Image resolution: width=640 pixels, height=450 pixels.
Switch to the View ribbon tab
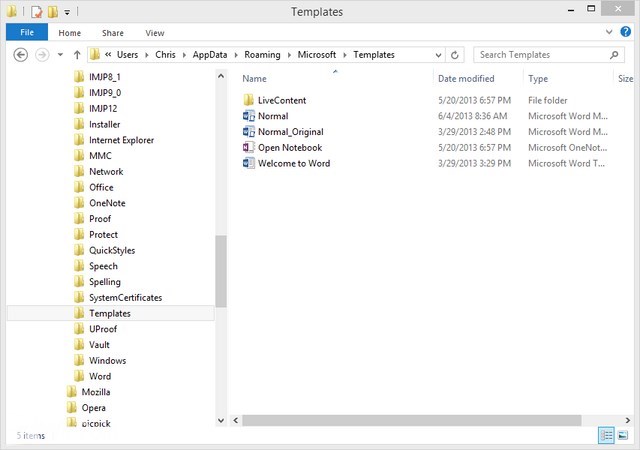pos(155,33)
